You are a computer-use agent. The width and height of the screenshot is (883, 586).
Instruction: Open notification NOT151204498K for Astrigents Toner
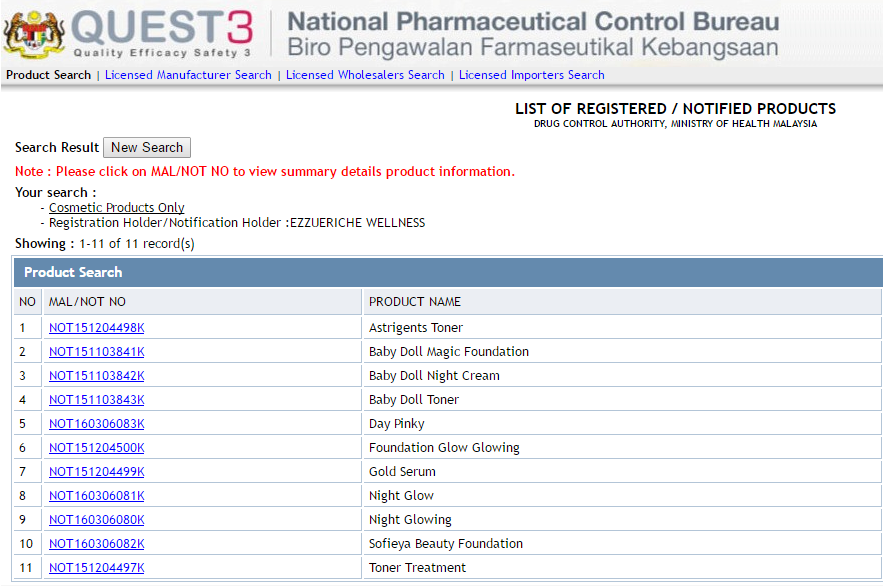96,328
